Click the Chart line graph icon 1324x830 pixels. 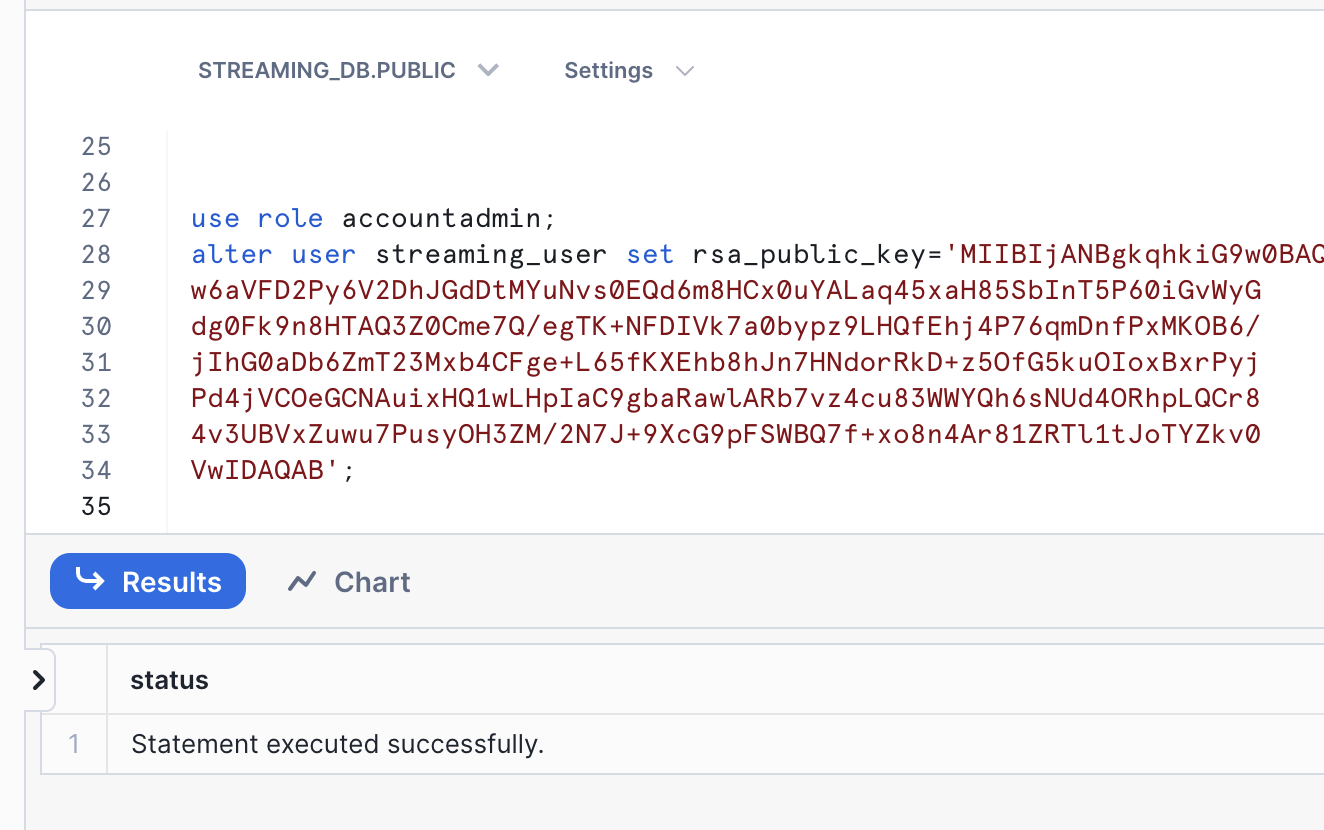[x=302, y=582]
